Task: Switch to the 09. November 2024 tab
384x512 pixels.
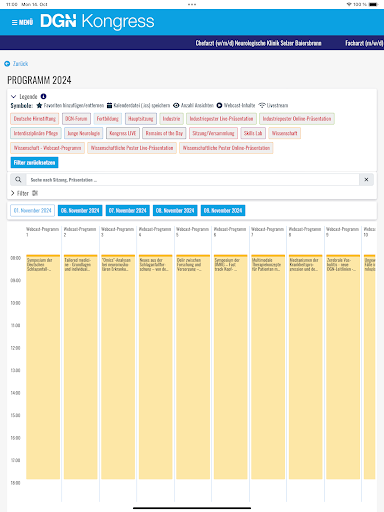Action: click(x=223, y=211)
